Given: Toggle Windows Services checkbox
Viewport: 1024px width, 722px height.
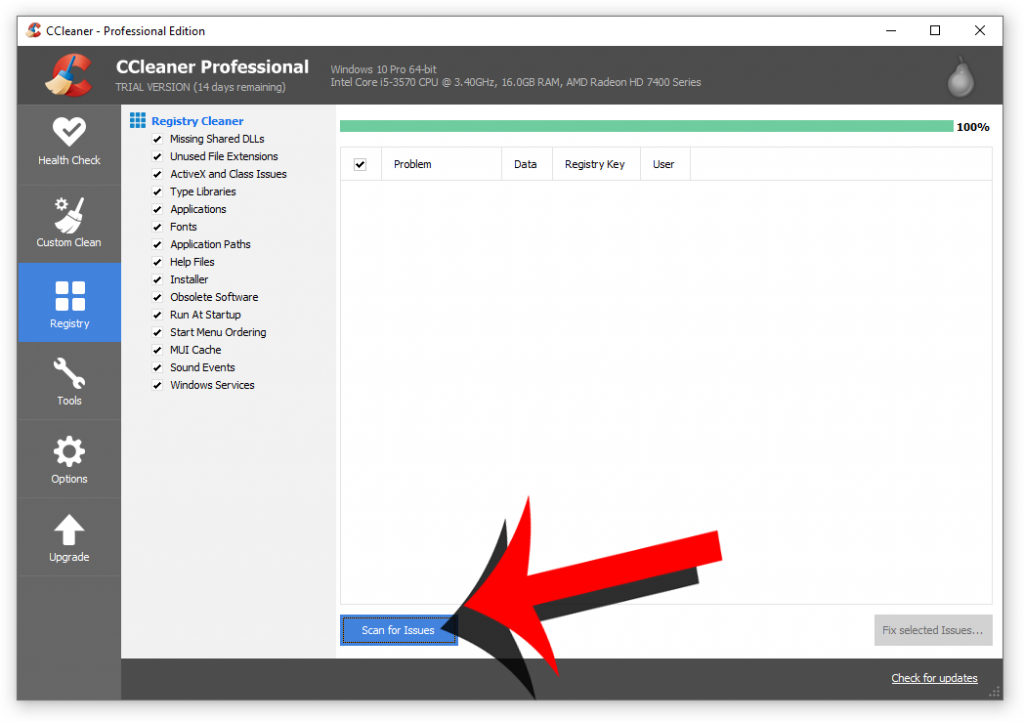Looking at the screenshot, I should coord(157,386).
